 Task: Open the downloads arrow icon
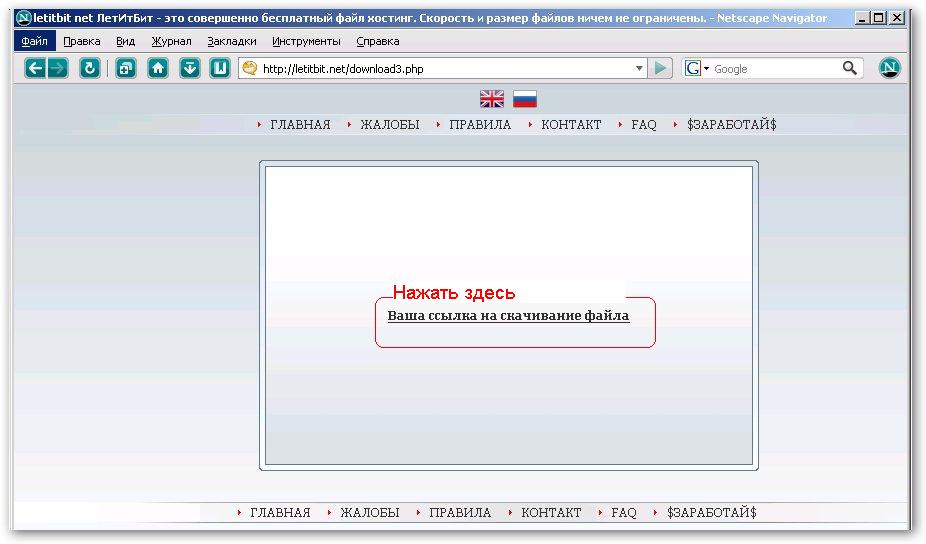click(190, 69)
